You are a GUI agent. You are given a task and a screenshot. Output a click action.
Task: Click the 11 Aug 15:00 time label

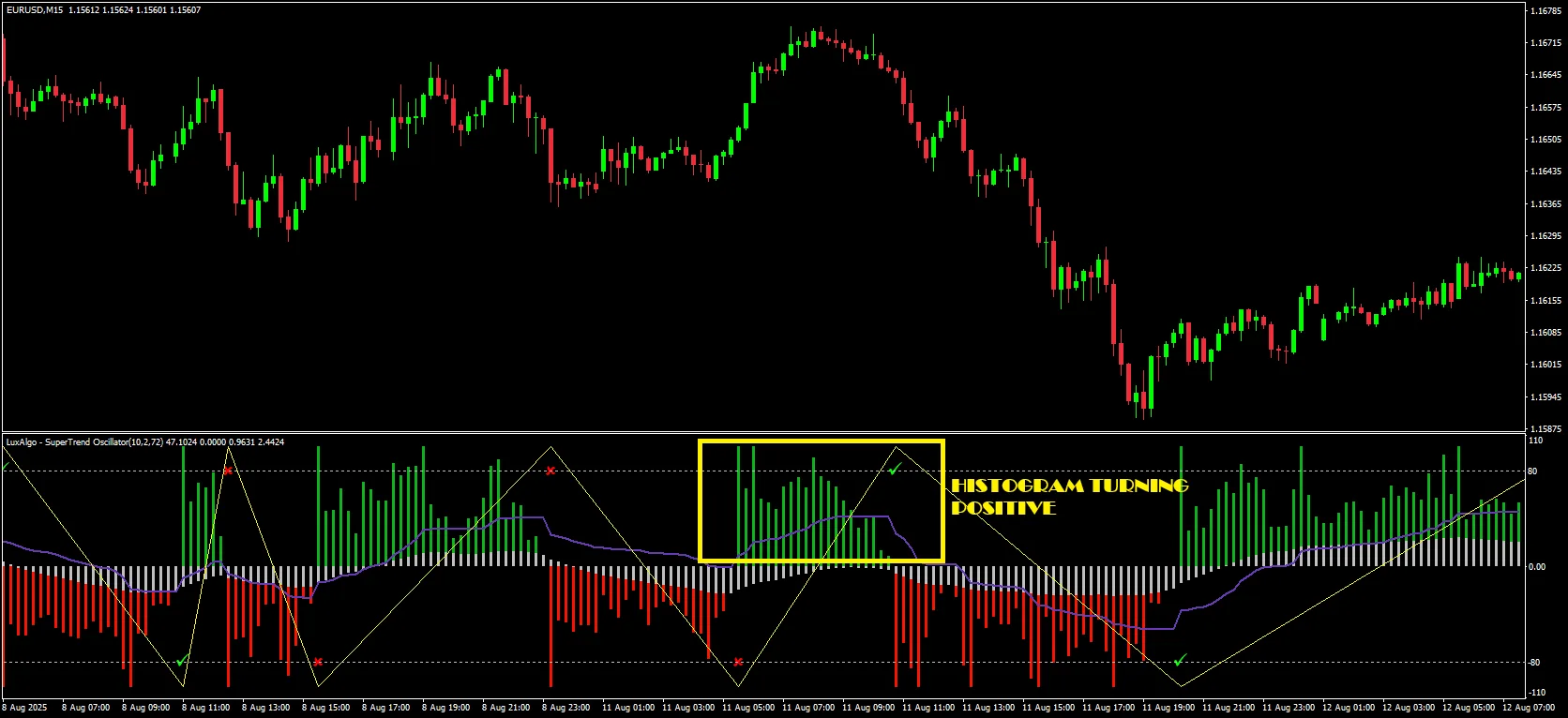[x=1048, y=708]
